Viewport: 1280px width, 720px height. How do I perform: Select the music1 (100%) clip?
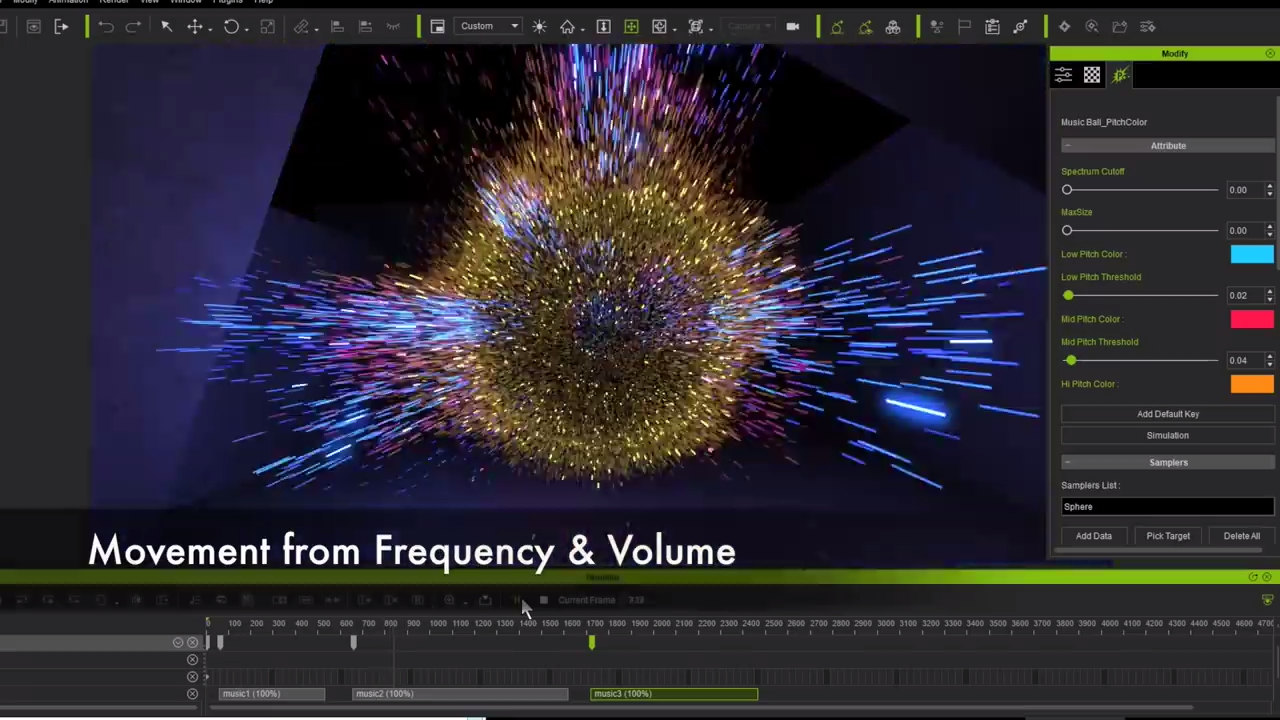[x=272, y=694]
